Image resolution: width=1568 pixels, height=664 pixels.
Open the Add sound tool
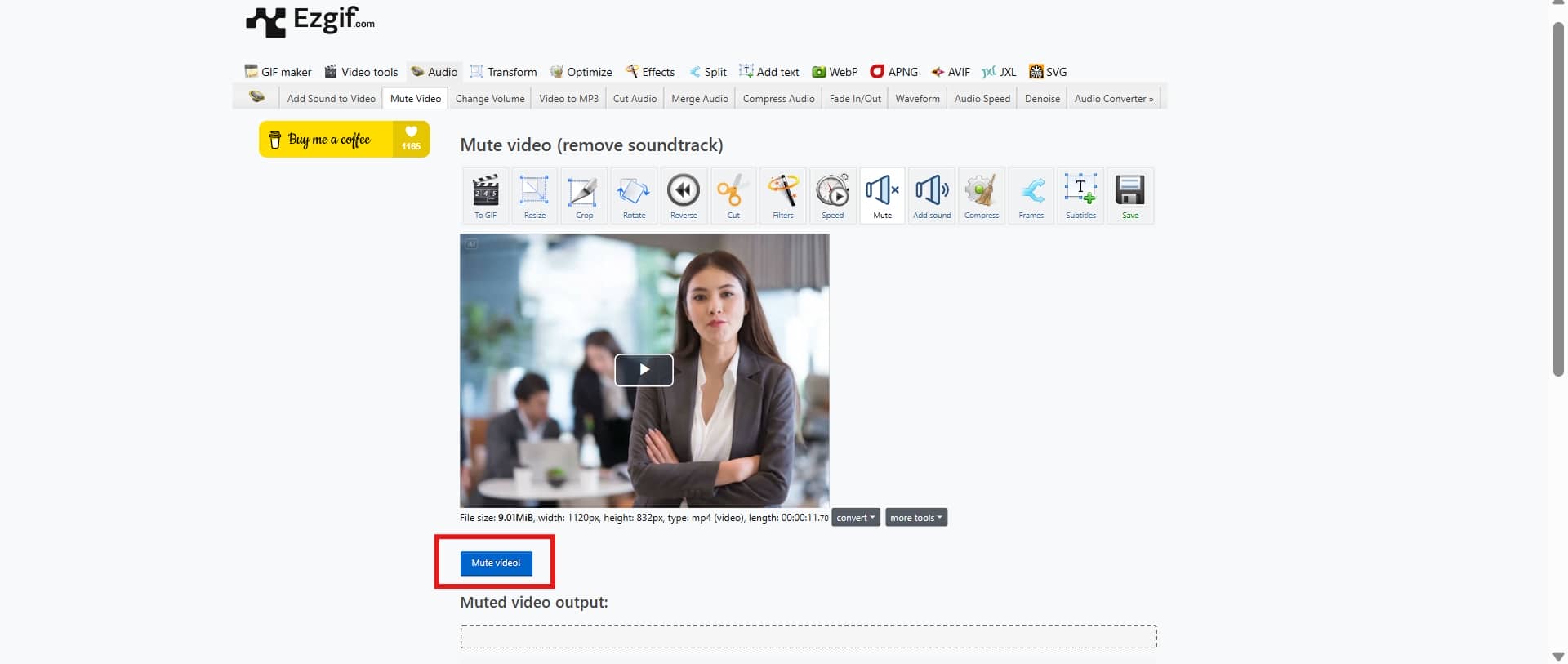pos(932,196)
